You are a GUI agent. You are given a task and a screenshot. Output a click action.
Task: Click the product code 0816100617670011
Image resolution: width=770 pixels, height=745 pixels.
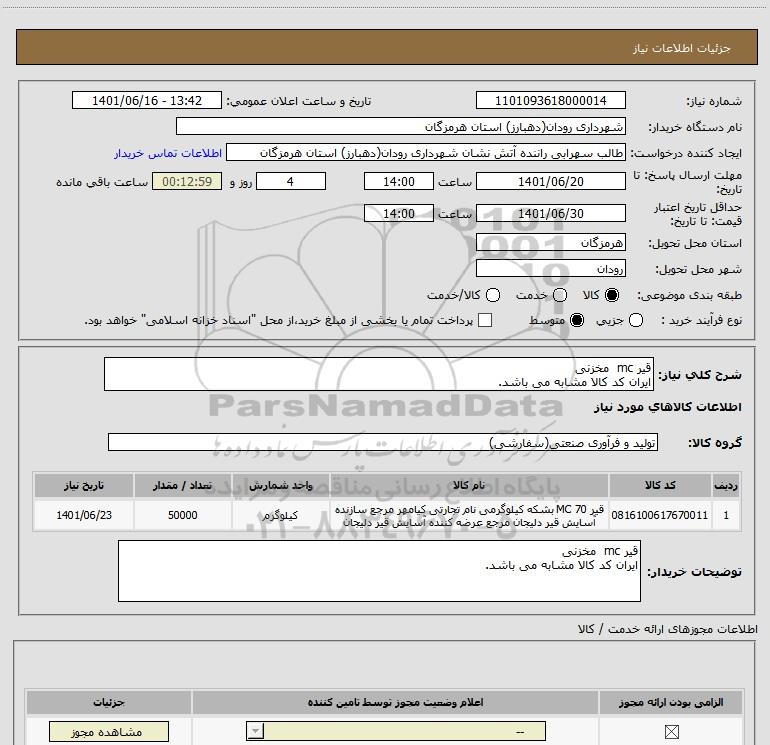click(660, 515)
